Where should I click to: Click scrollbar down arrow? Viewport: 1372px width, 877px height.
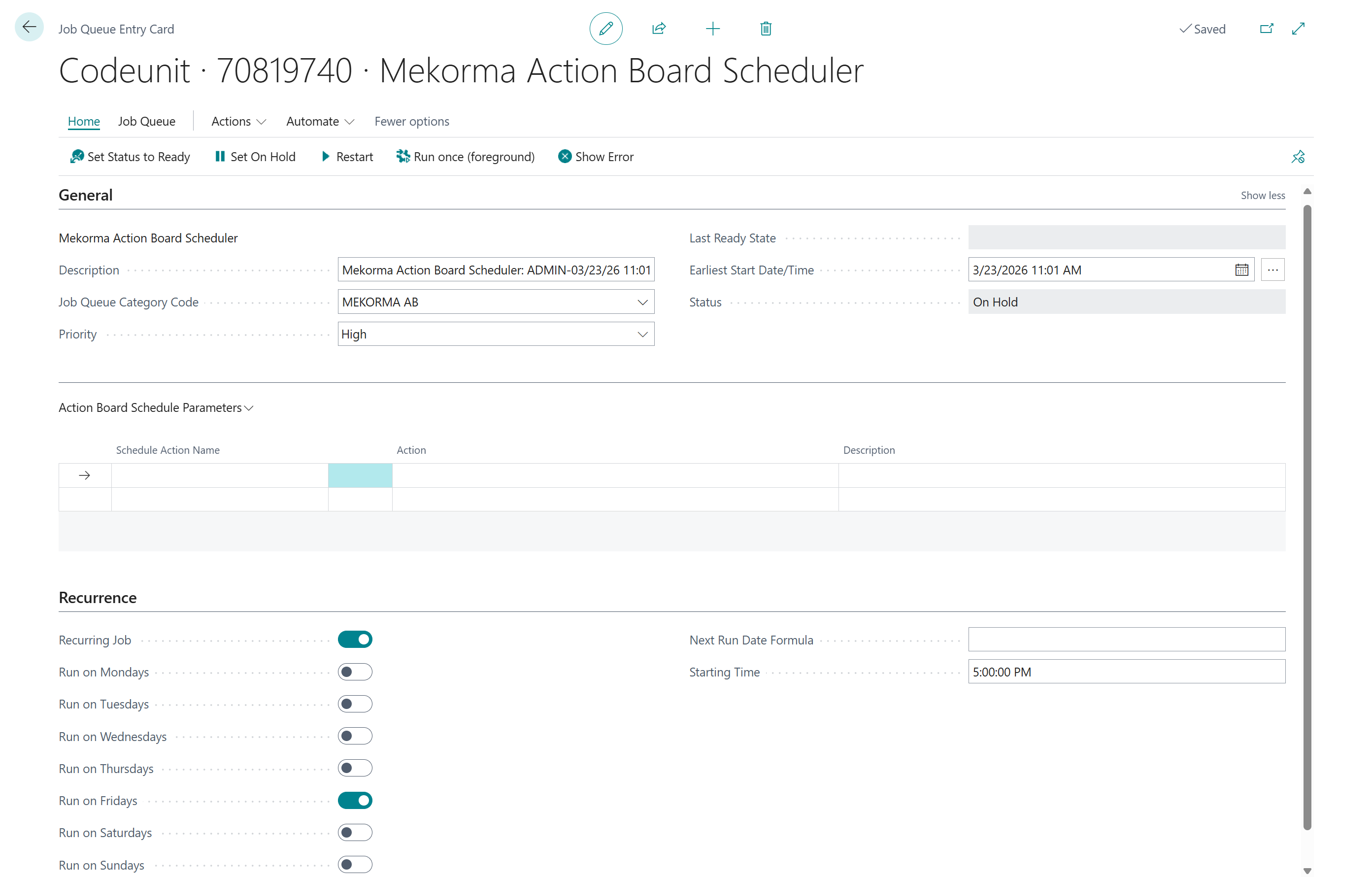click(x=1307, y=871)
